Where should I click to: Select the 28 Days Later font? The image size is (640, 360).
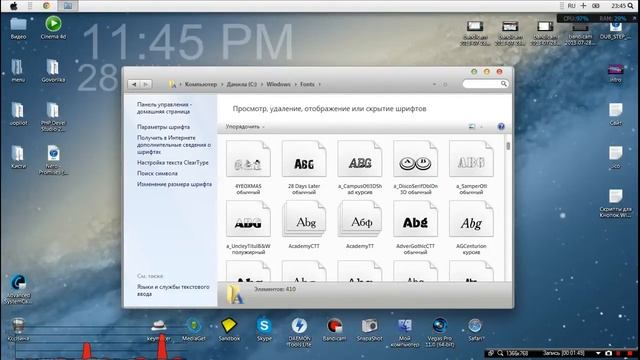click(x=304, y=167)
